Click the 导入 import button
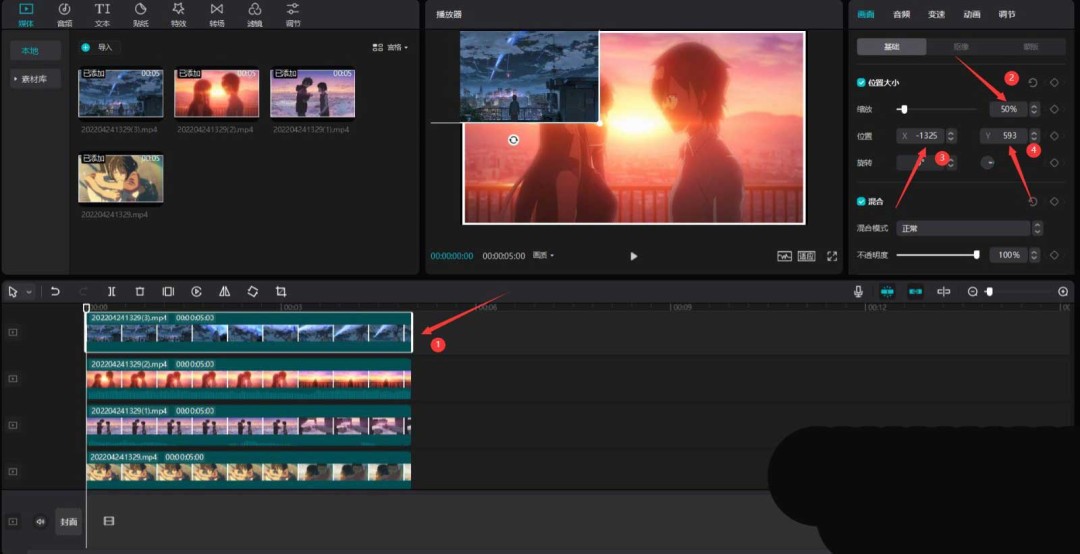The width and height of the screenshot is (1080, 554). (99, 47)
